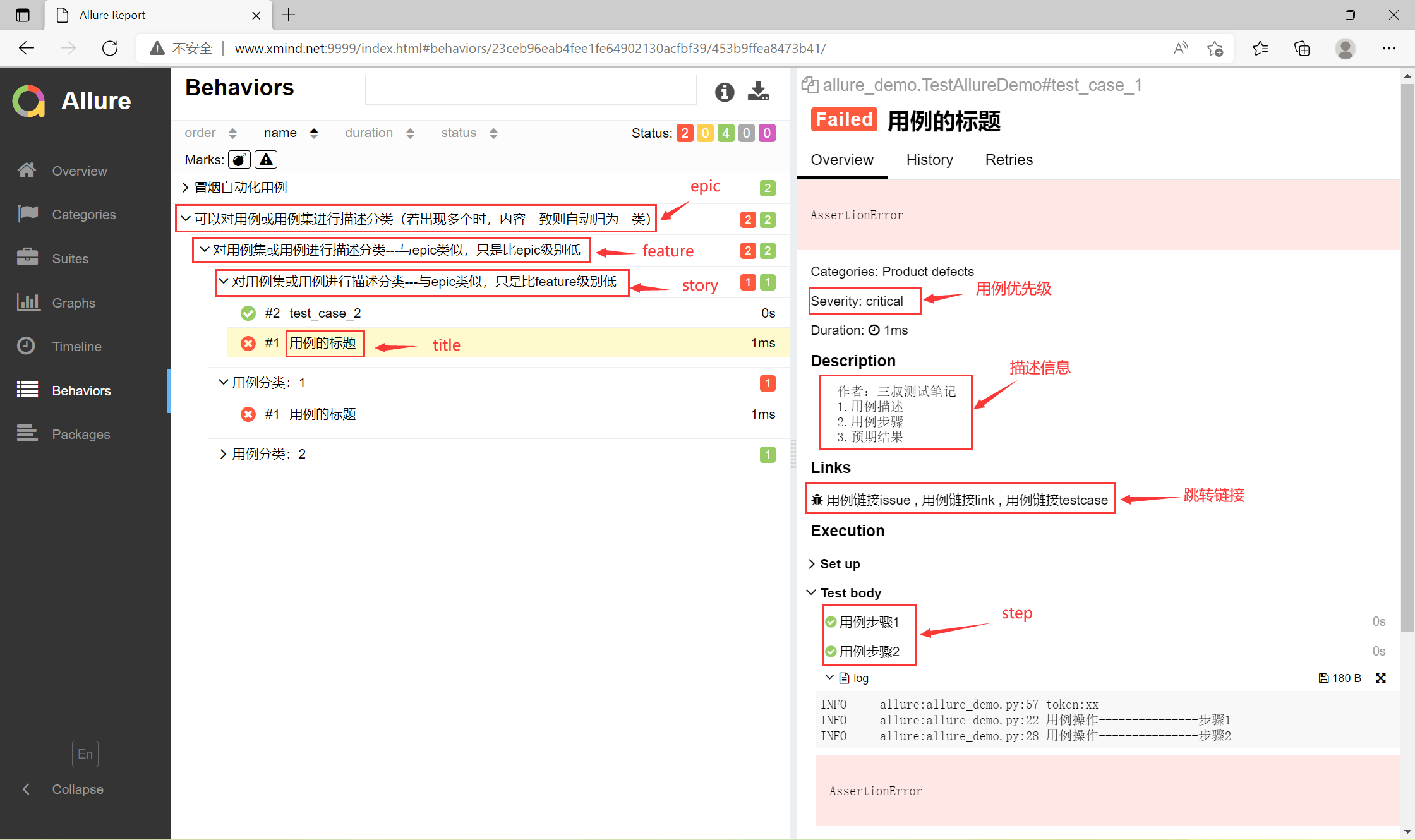Viewport: 1415px width, 840px height.
Task: Switch to the Retries tab
Action: (x=1009, y=160)
